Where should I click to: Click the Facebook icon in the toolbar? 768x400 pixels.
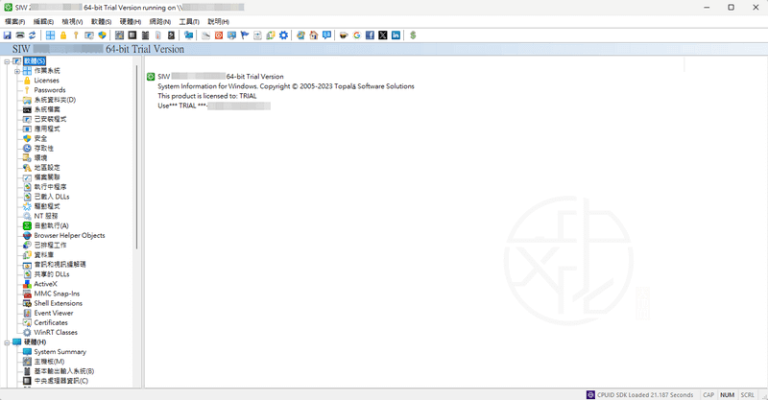coord(370,35)
